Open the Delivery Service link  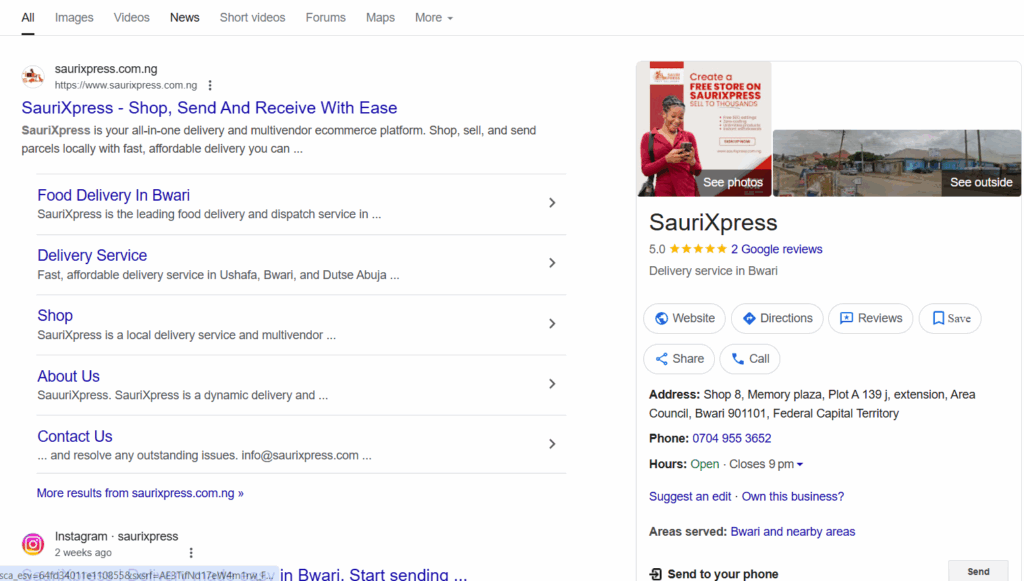(x=92, y=255)
